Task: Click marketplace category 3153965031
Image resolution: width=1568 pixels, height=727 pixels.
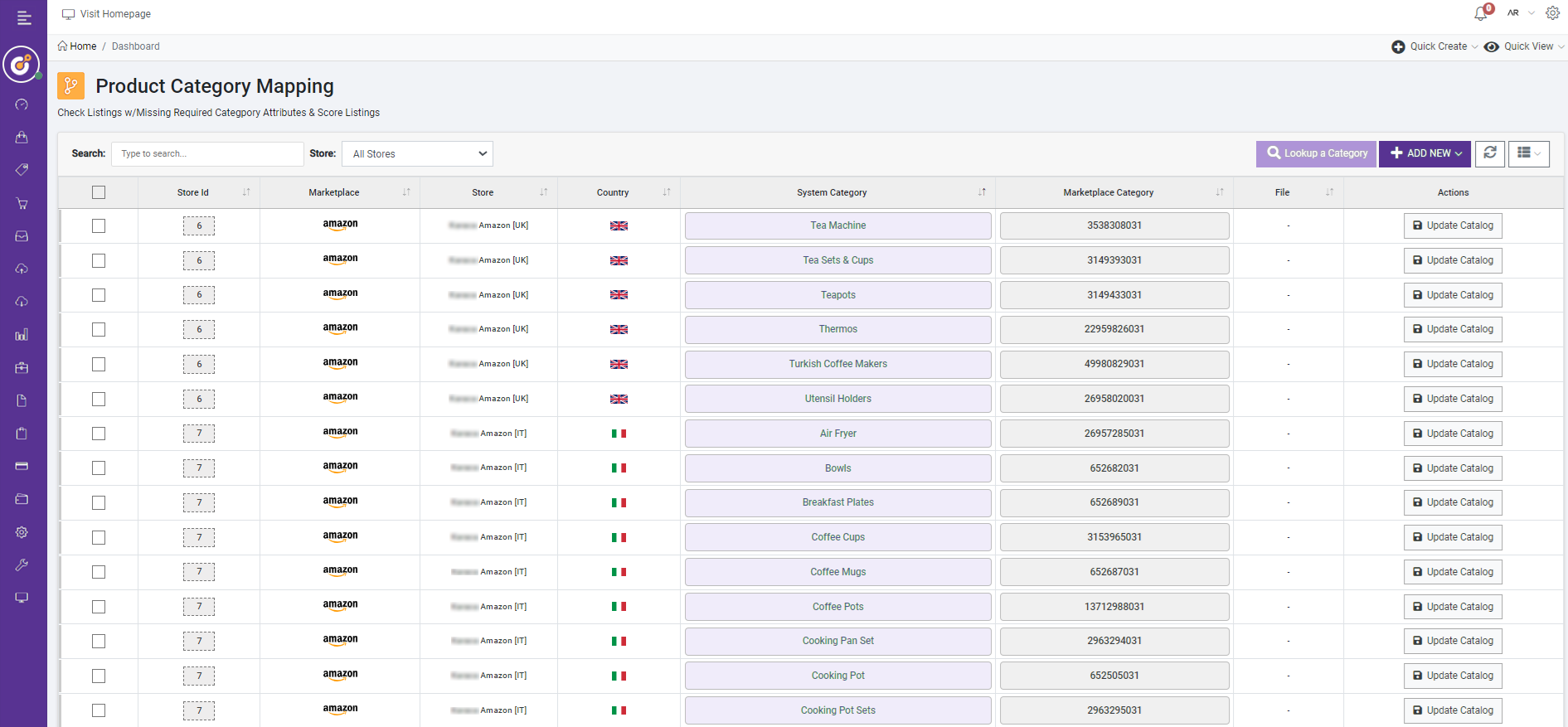Action: pos(1114,537)
